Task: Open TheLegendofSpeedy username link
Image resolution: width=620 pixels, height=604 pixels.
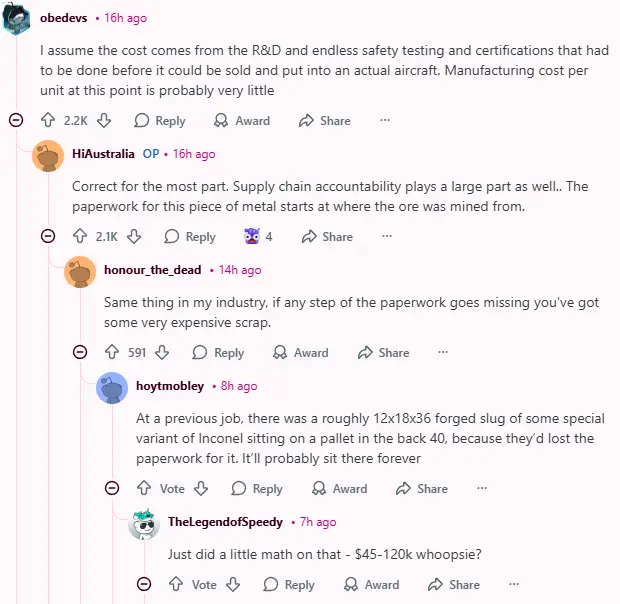Action: [225, 522]
